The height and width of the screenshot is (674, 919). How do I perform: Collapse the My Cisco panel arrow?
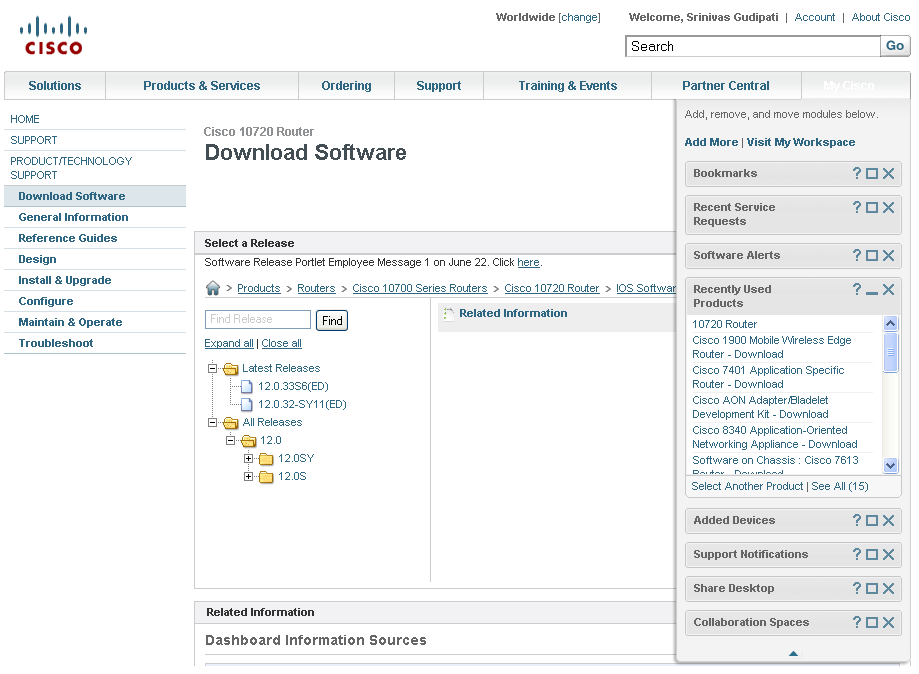[x=793, y=653]
